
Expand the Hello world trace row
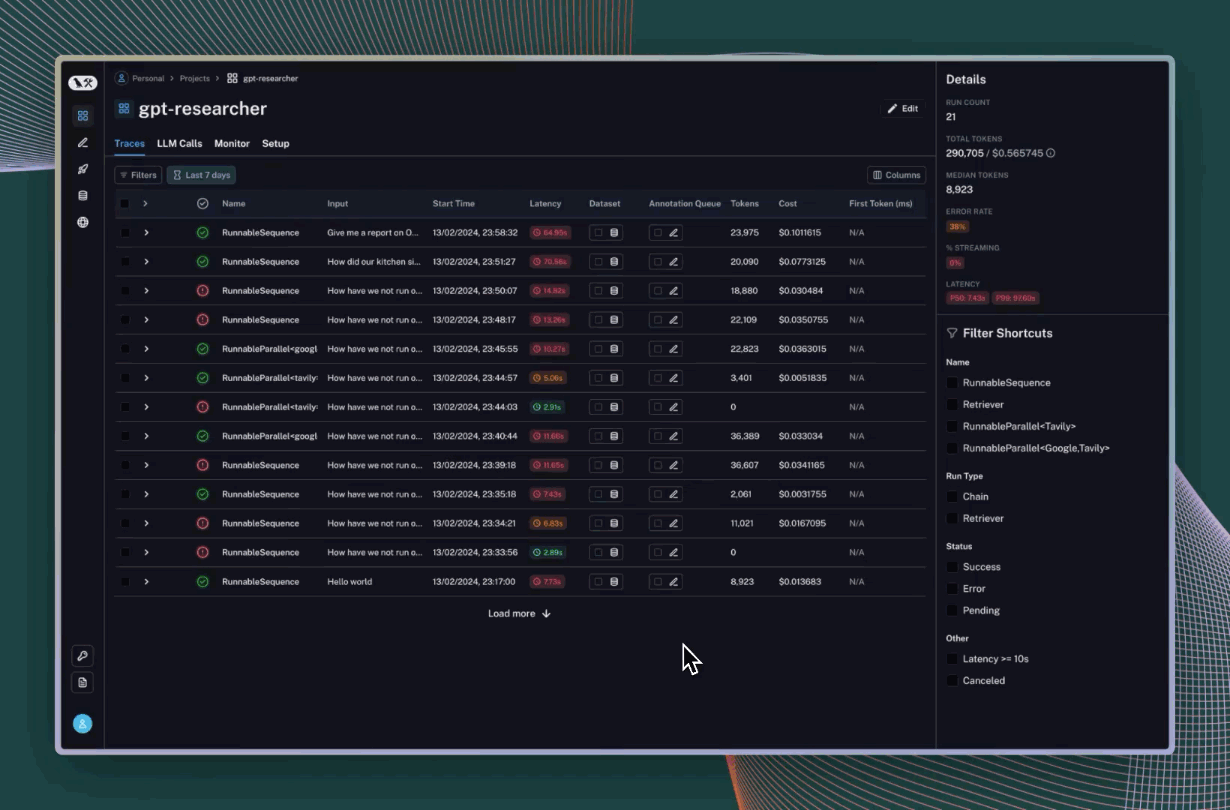click(x=146, y=582)
